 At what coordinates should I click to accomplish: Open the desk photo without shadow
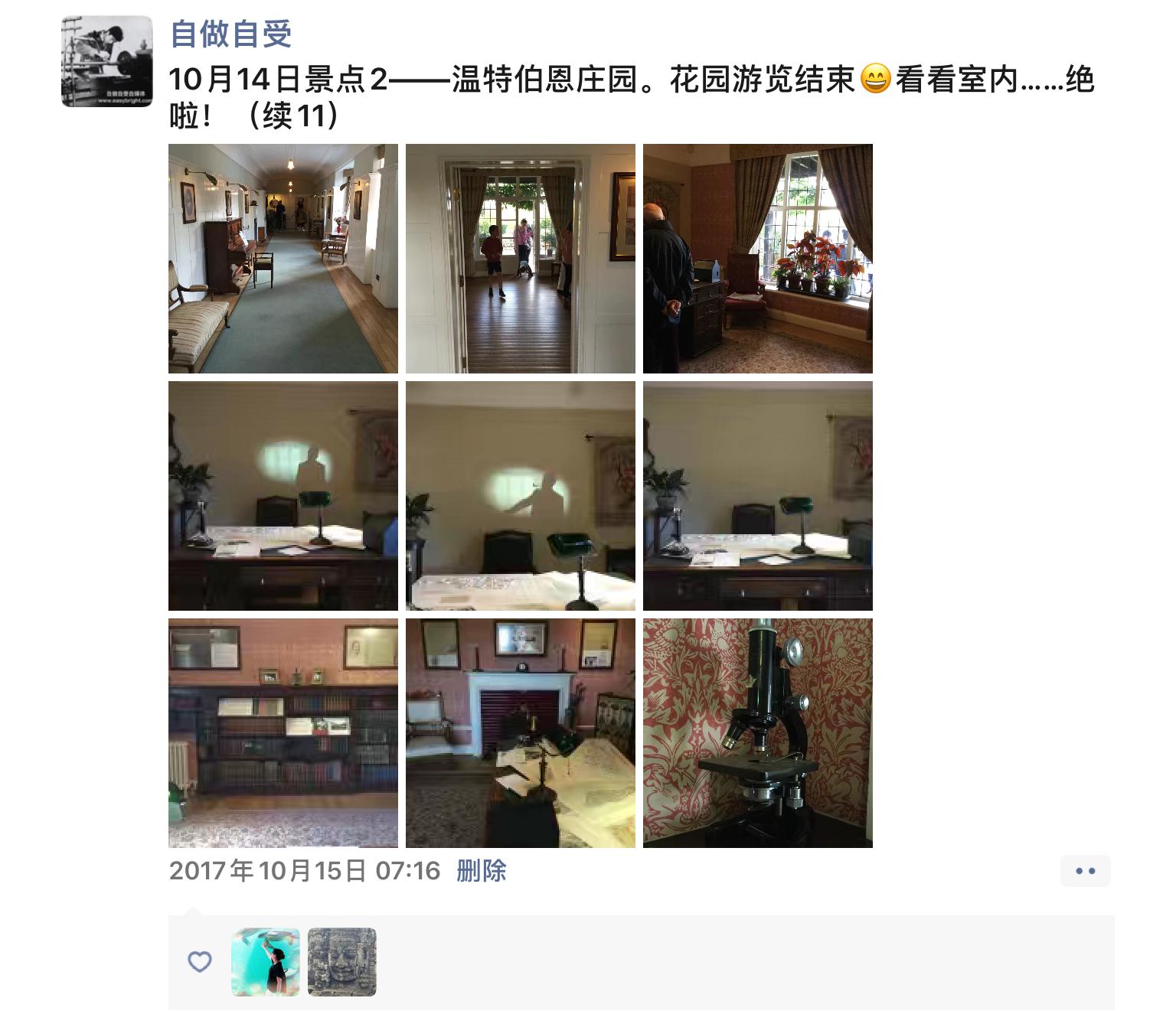click(x=758, y=496)
